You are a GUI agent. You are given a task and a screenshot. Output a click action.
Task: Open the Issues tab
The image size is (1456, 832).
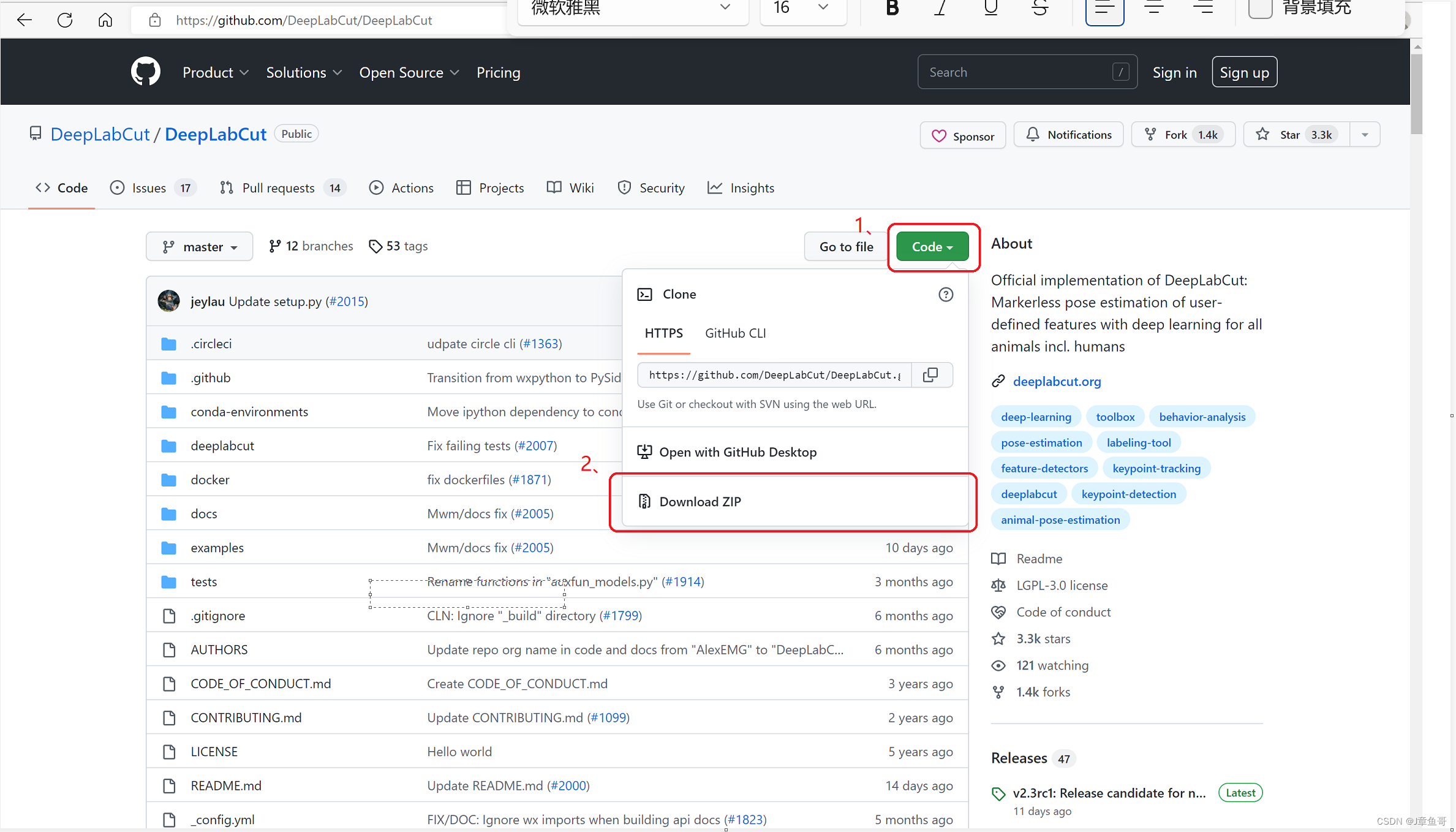click(x=149, y=188)
